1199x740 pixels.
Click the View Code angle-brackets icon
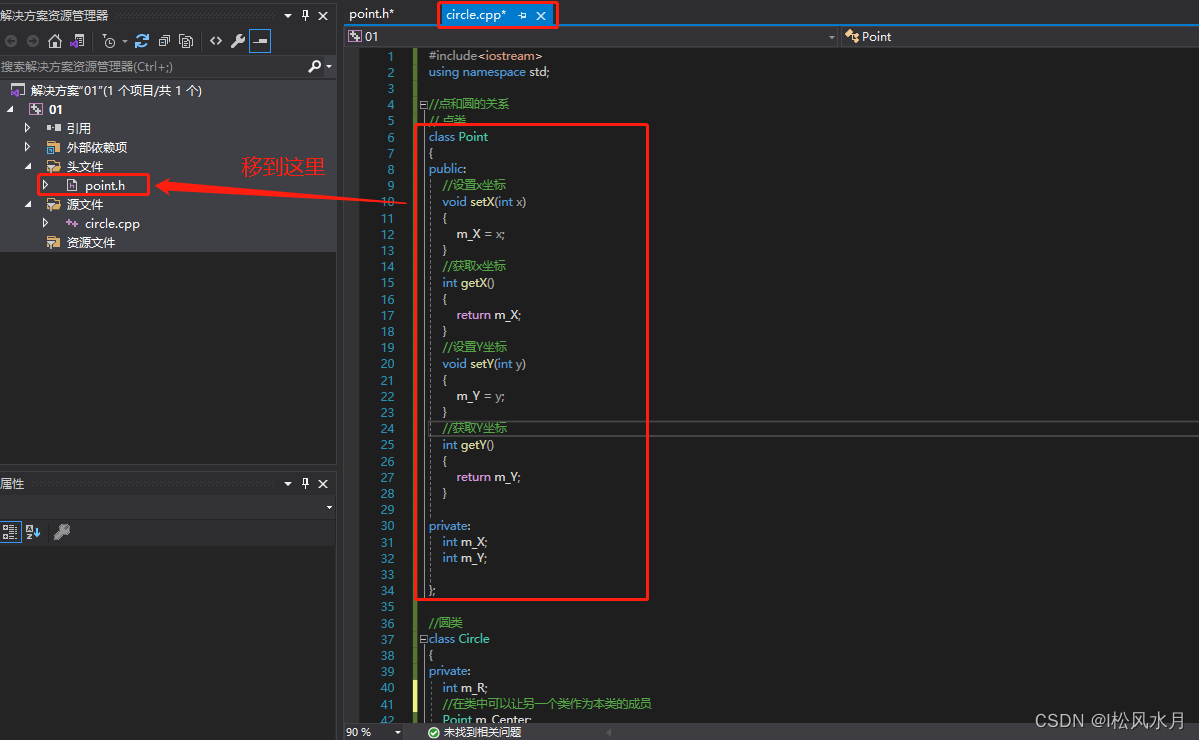(216, 41)
